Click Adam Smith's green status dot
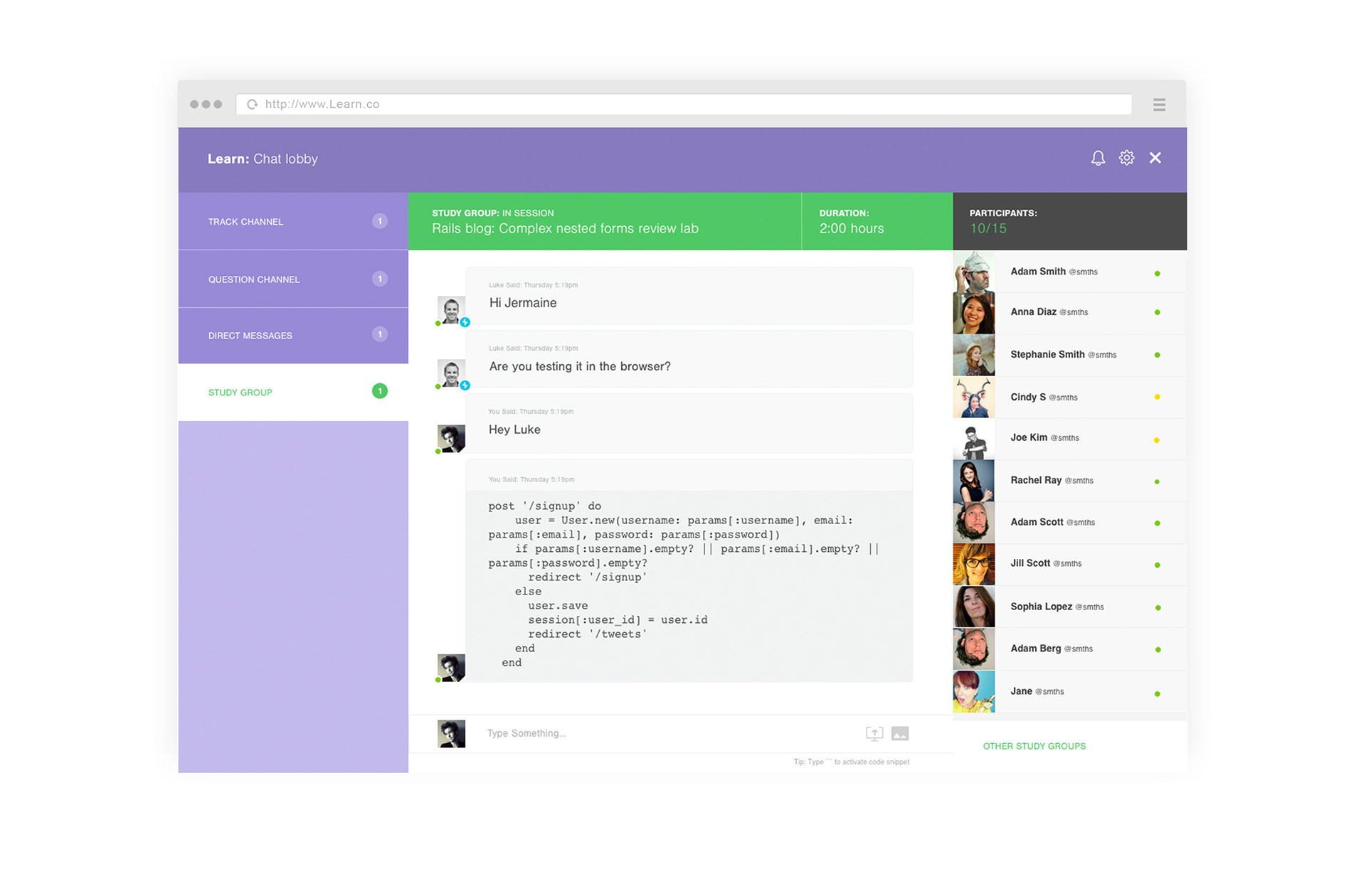 1157,273
